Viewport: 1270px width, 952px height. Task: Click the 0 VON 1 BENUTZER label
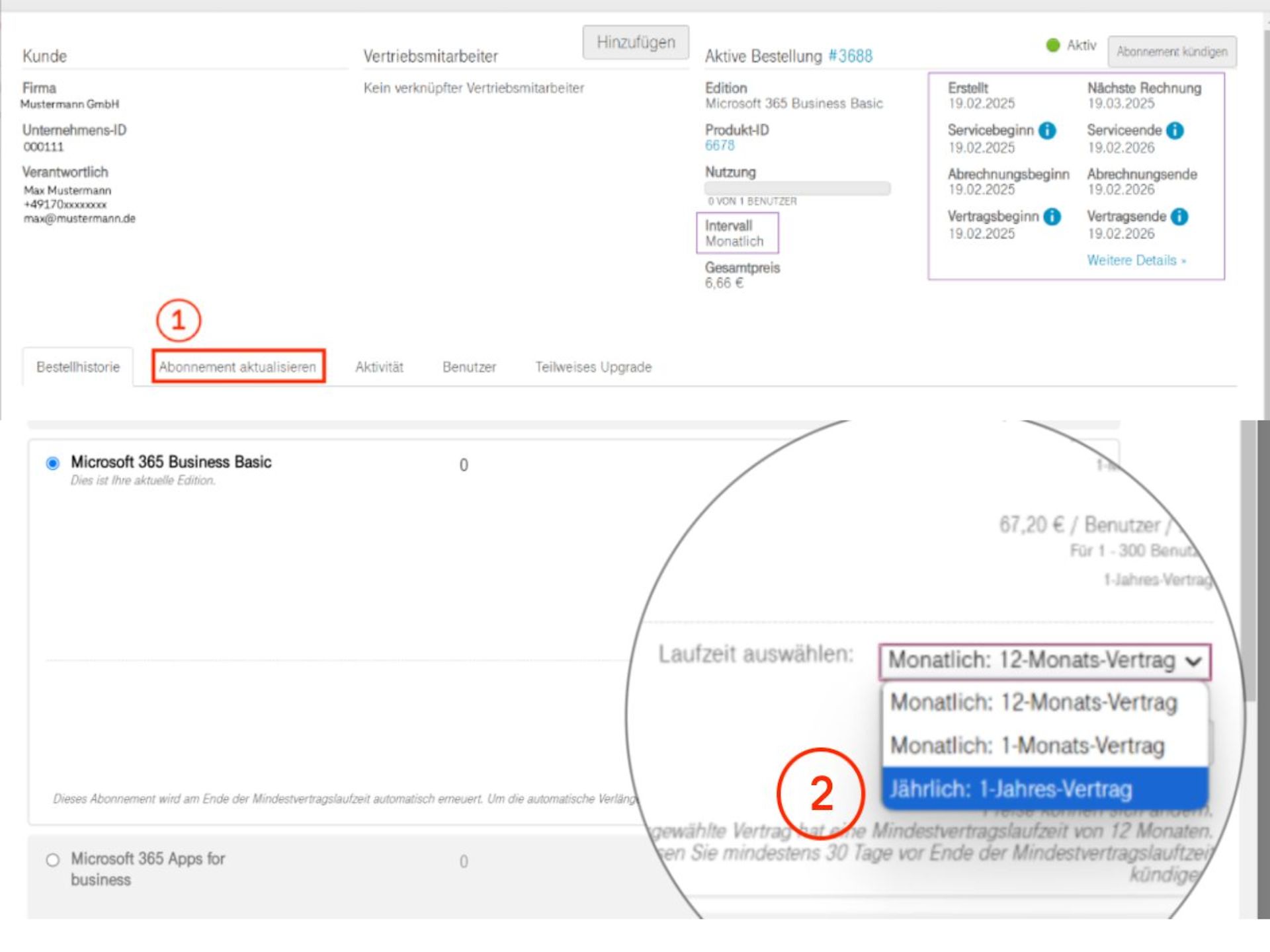[752, 202]
